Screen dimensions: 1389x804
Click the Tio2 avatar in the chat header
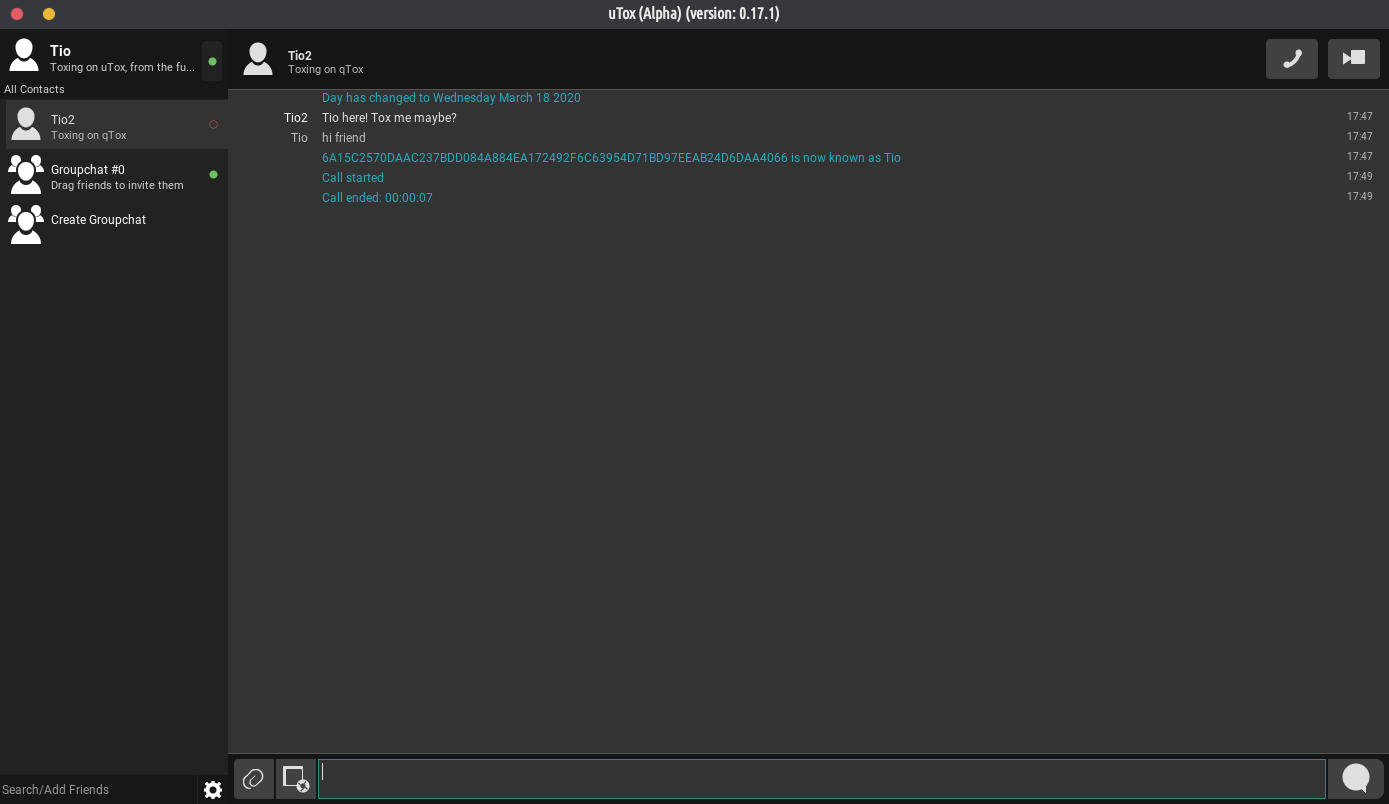pyautogui.click(x=258, y=59)
